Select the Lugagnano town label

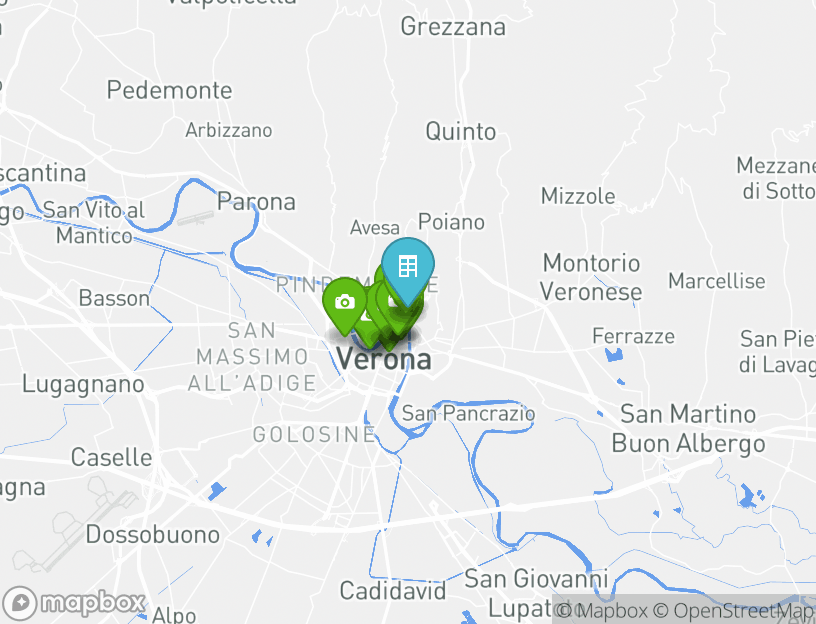click(83, 385)
